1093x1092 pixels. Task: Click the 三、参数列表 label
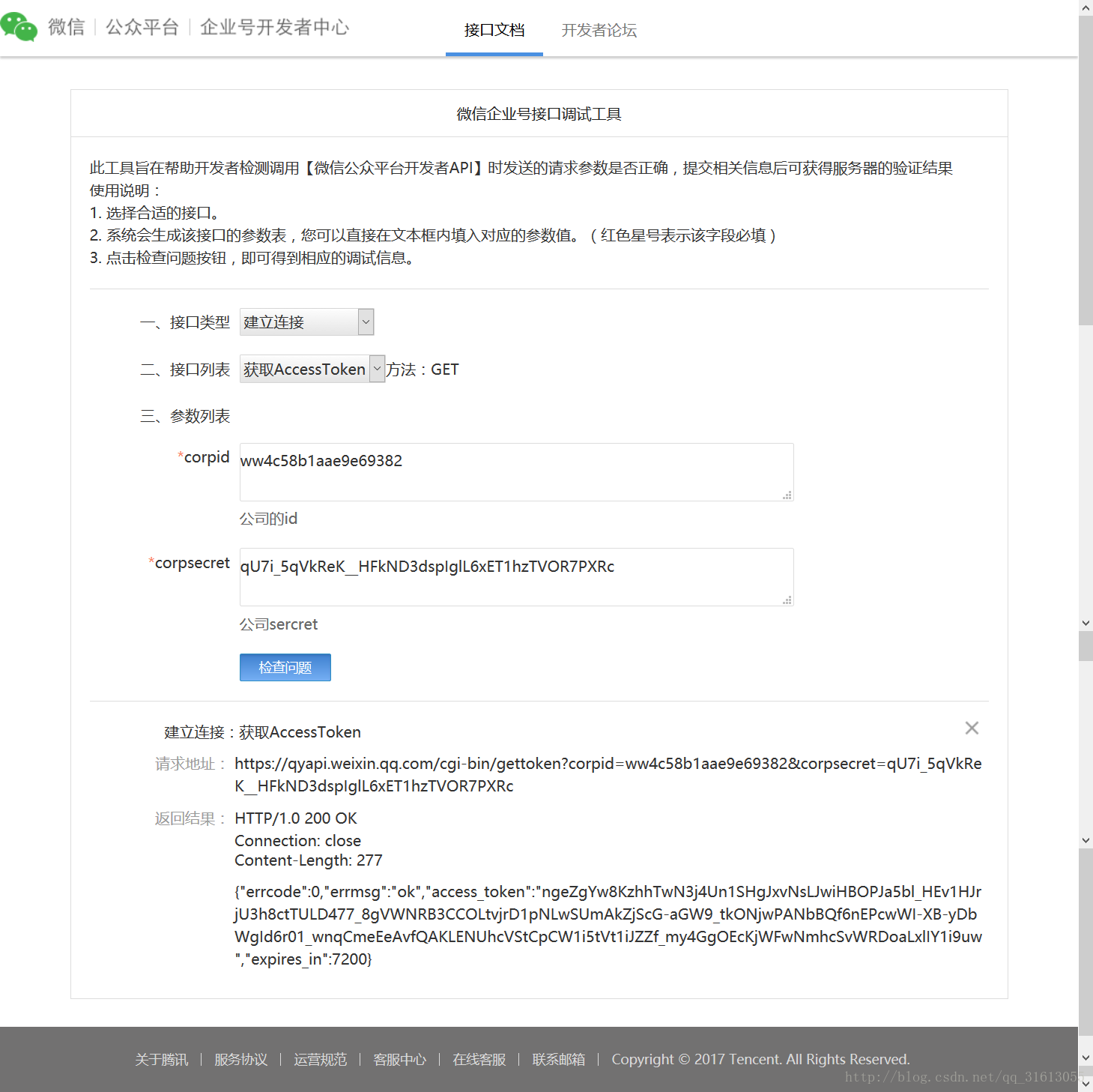[185, 416]
